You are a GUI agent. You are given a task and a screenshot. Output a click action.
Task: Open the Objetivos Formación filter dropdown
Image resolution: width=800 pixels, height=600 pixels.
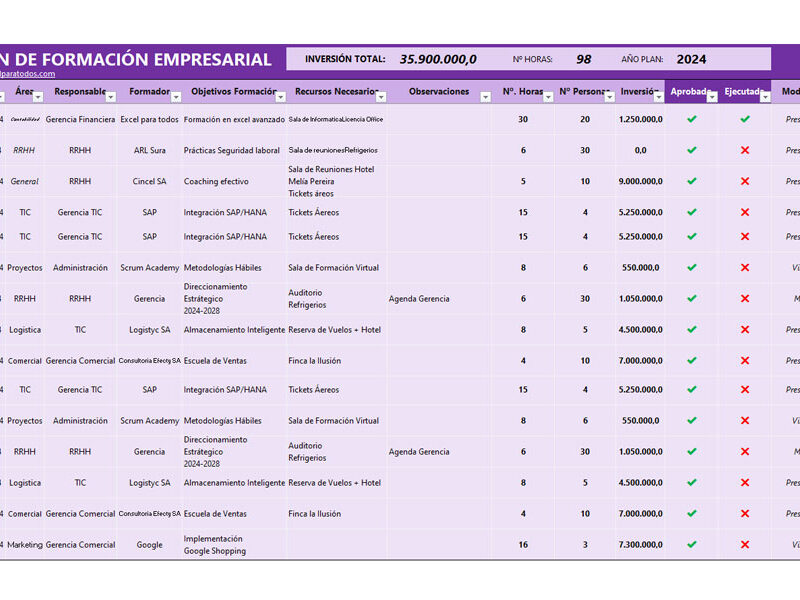[281, 97]
